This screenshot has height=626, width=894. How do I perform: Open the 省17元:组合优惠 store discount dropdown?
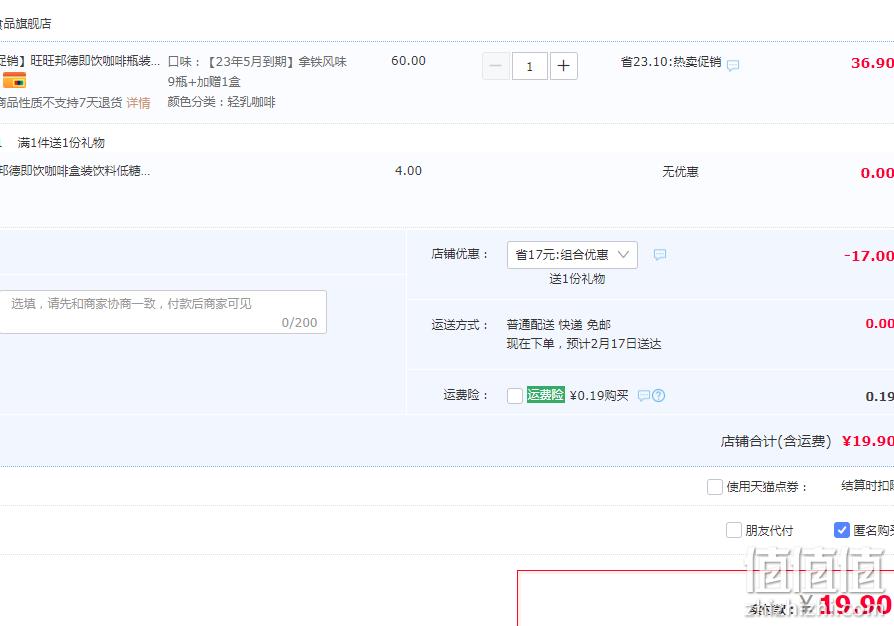(572, 255)
